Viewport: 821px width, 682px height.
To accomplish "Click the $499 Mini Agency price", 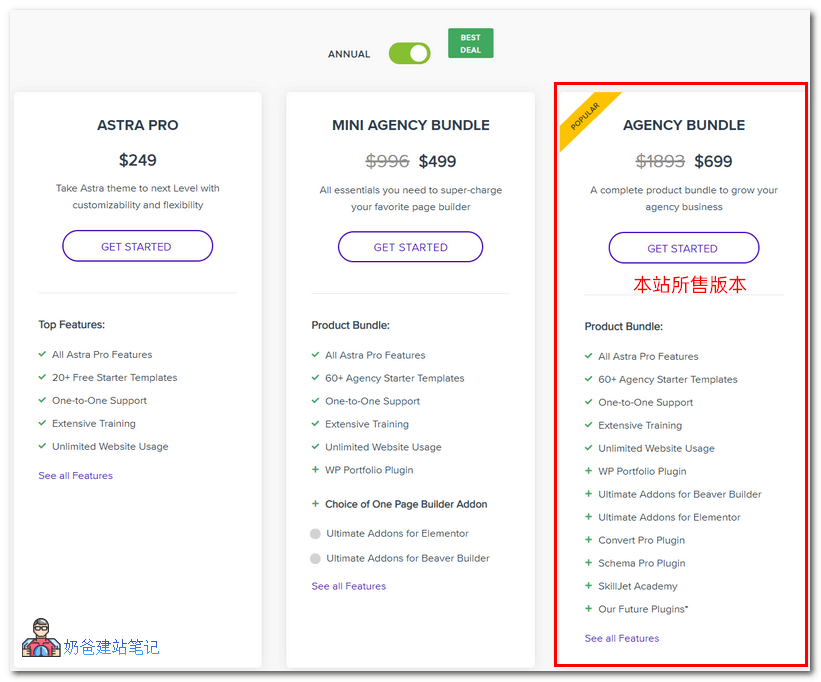I will [437, 161].
